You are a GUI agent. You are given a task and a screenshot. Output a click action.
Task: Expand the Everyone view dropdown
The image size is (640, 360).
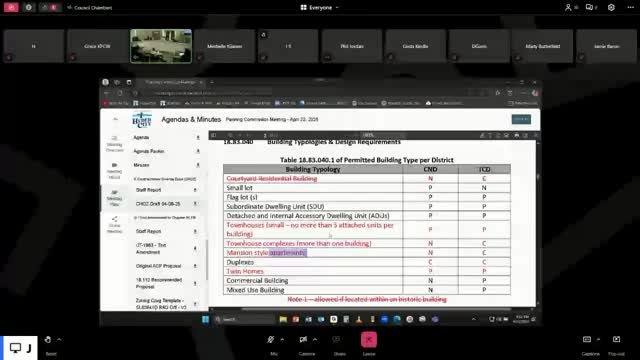tap(320, 7)
